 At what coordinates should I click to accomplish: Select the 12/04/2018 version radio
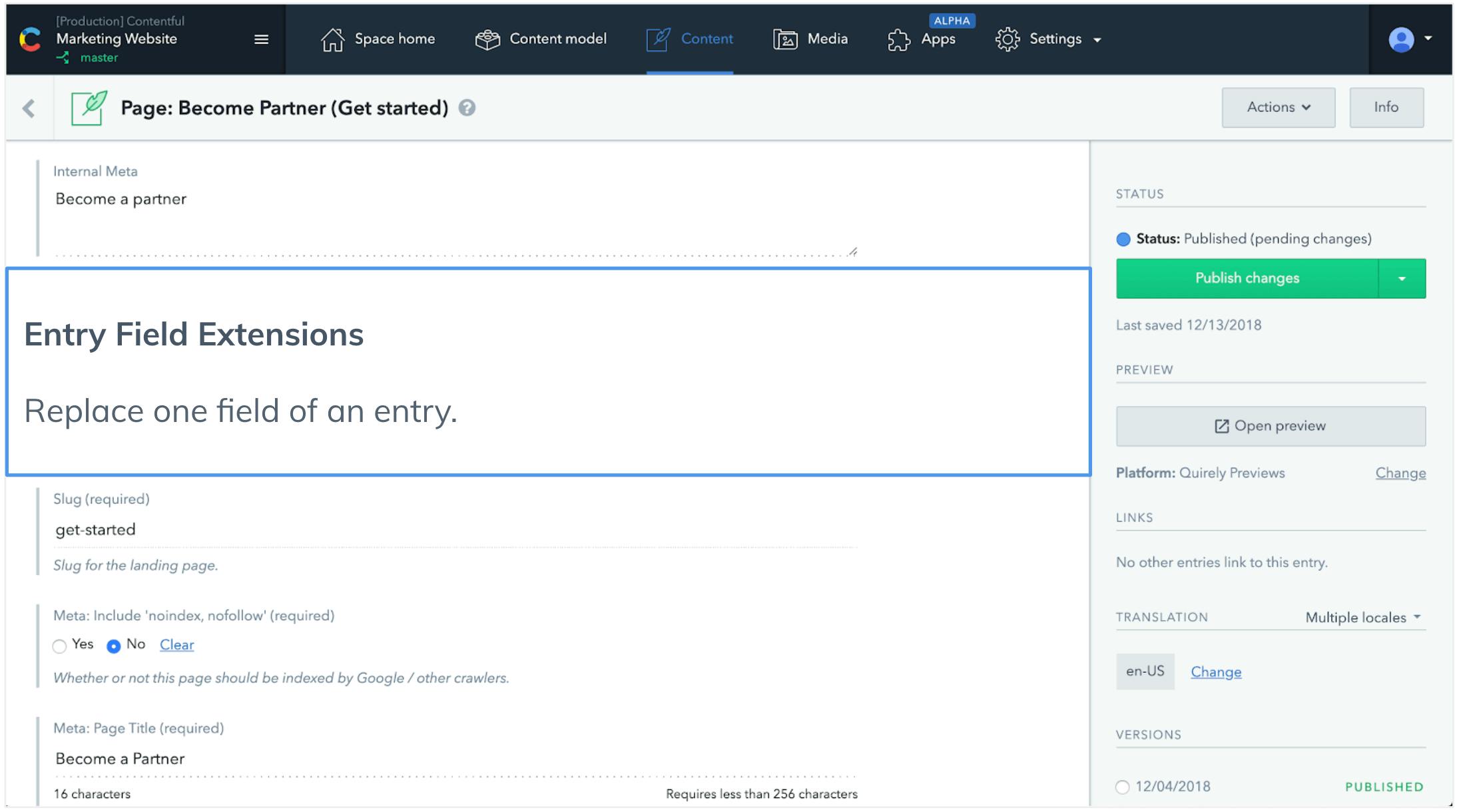(1121, 786)
